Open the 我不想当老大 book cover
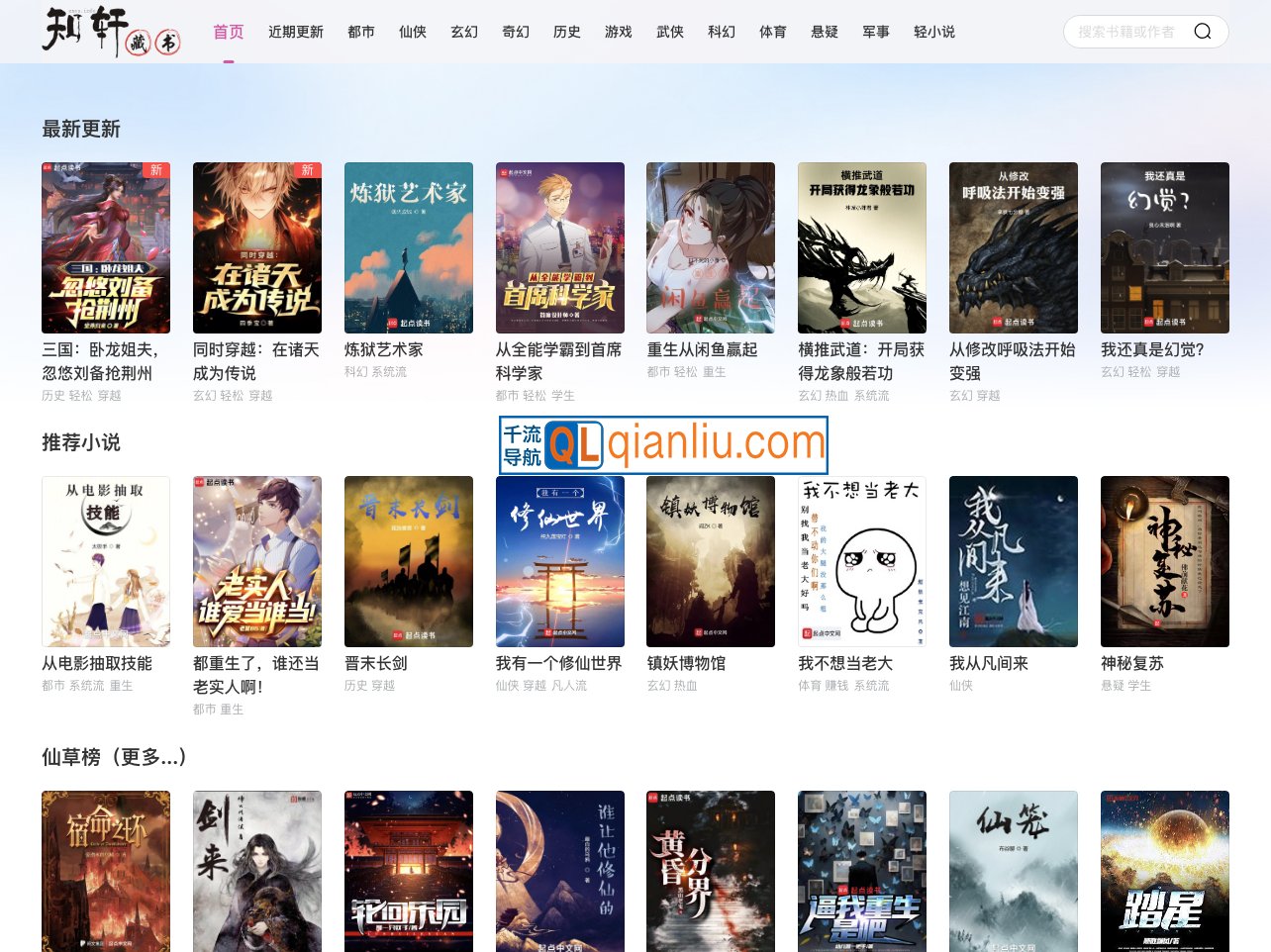Image resolution: width=1271 pixels, height=952 pixels. coord(861,561)
